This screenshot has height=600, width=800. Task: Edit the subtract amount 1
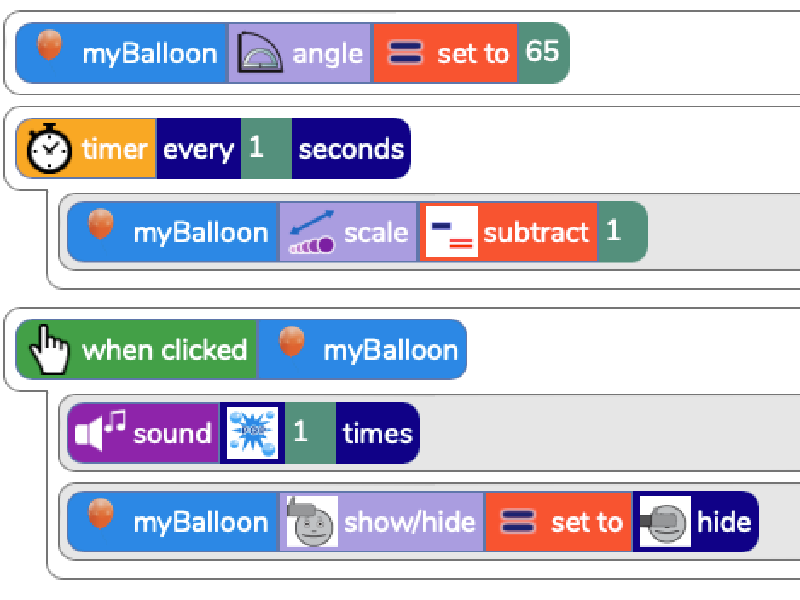coord(621,232)
